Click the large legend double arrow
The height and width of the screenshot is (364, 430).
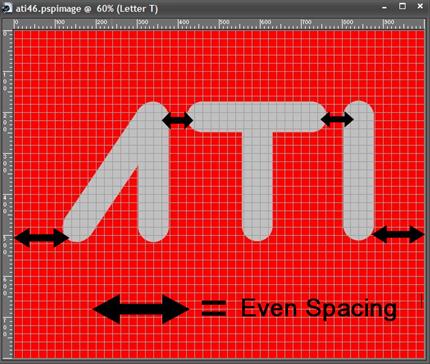pyautogui.click(x=141, y=309)
